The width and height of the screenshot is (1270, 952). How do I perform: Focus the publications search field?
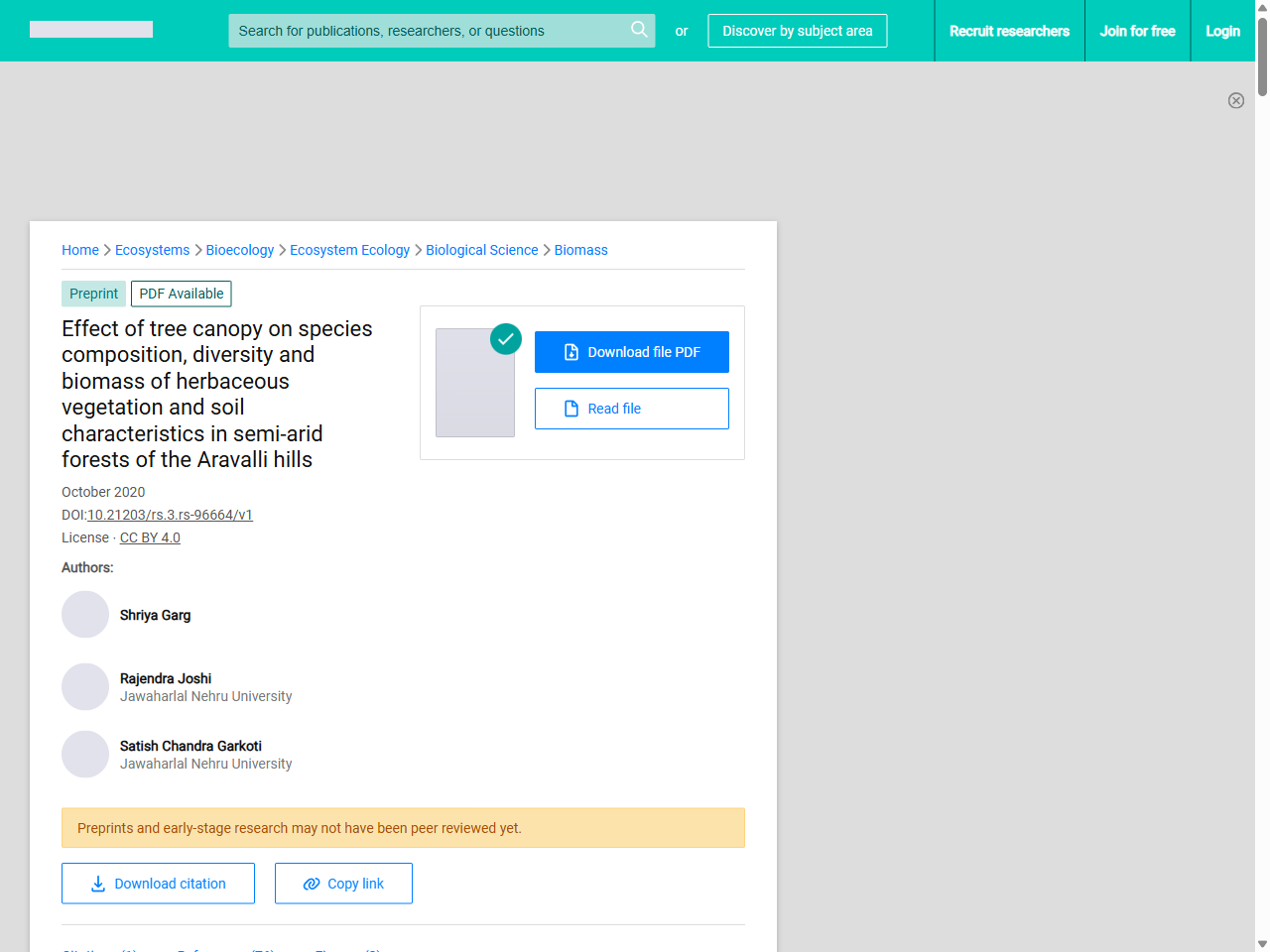[x=427, y=31]
